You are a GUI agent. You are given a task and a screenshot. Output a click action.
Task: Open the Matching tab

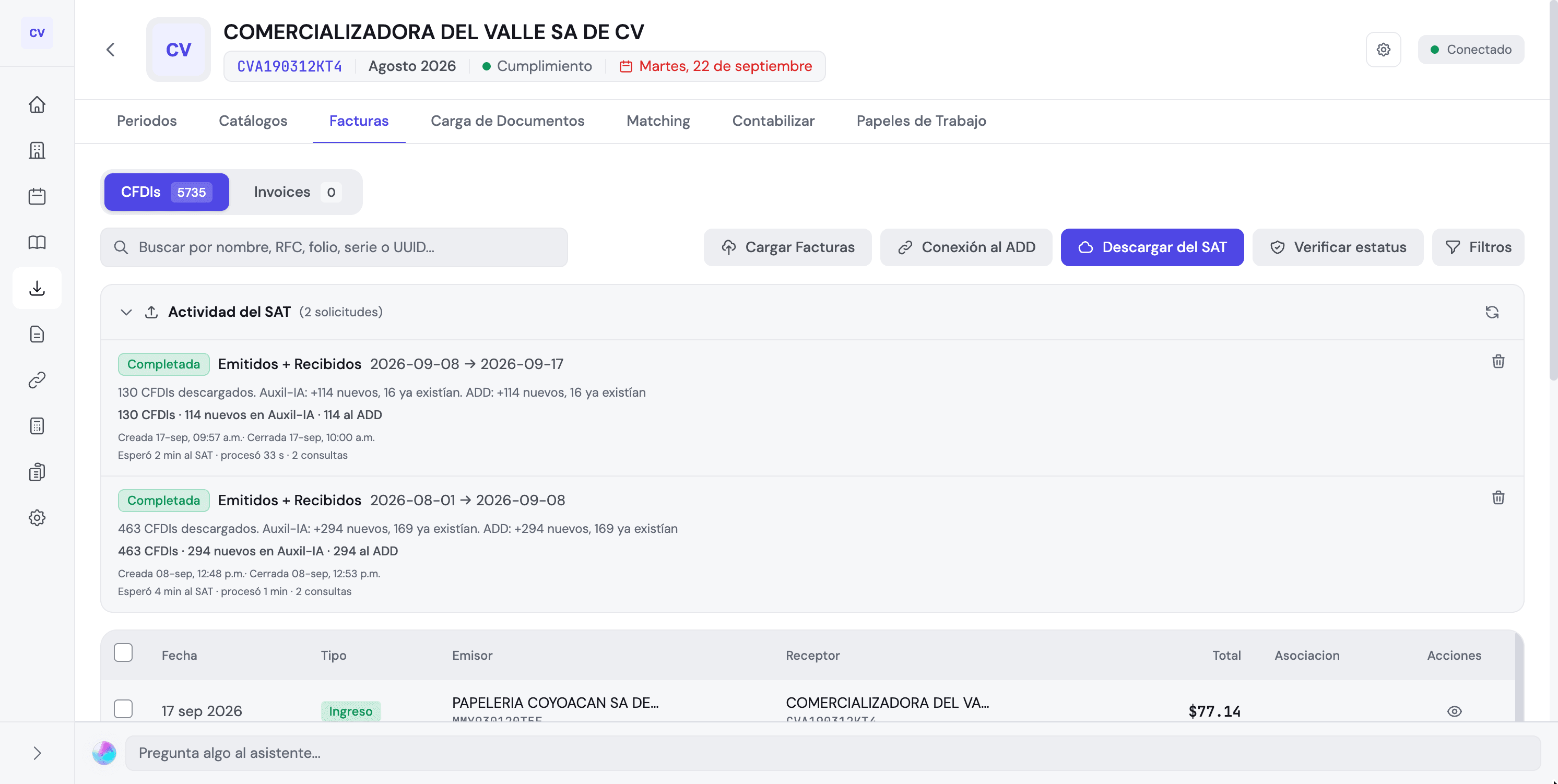(658, 121)
